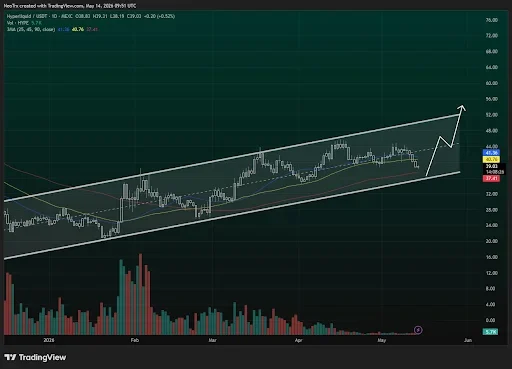Click the 76.00 price scale label
The width and height of the screenshot is (512, 369).
point(492,20)
